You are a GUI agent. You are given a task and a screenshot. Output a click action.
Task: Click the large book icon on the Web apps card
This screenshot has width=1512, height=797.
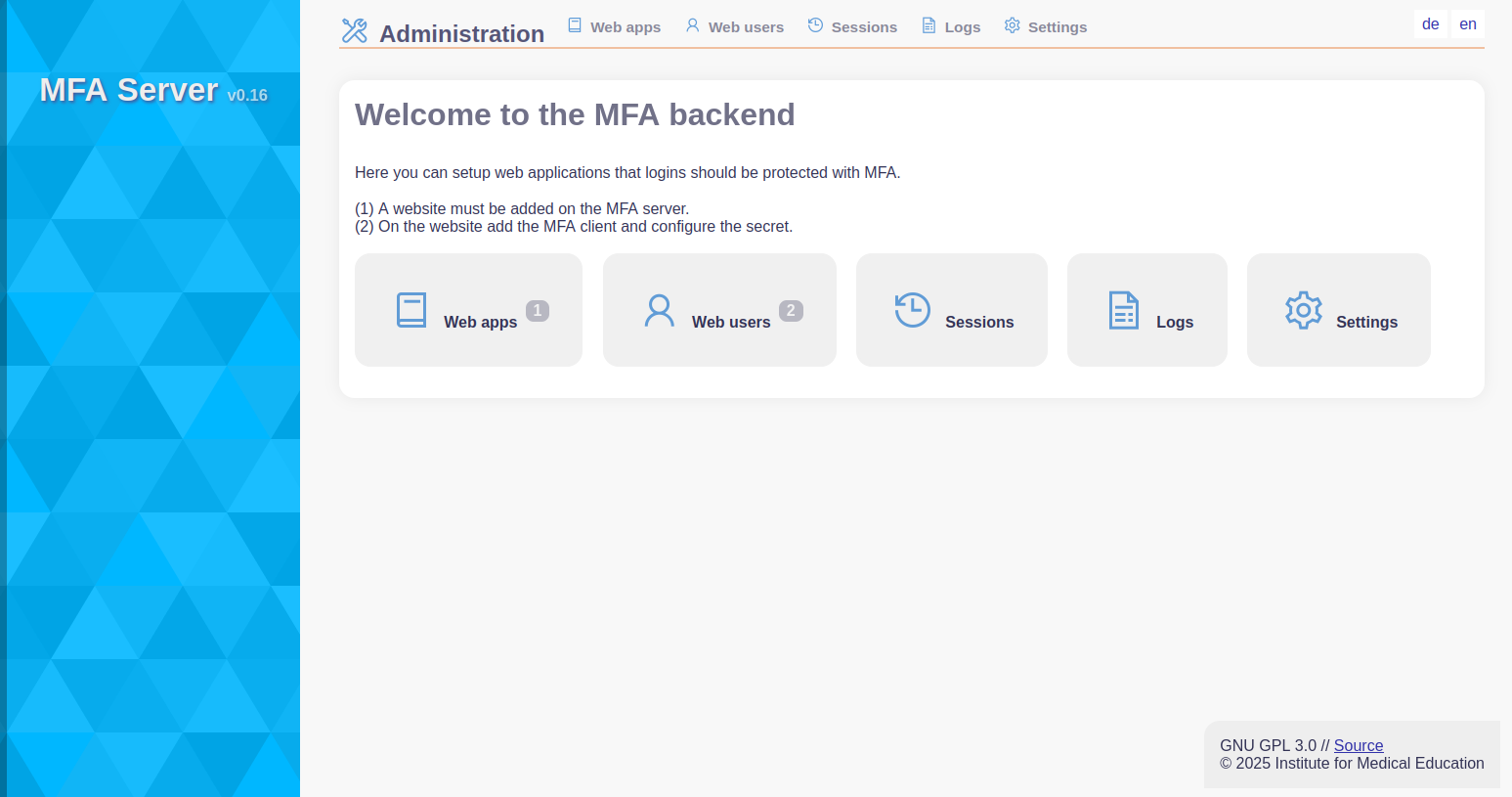411,310
